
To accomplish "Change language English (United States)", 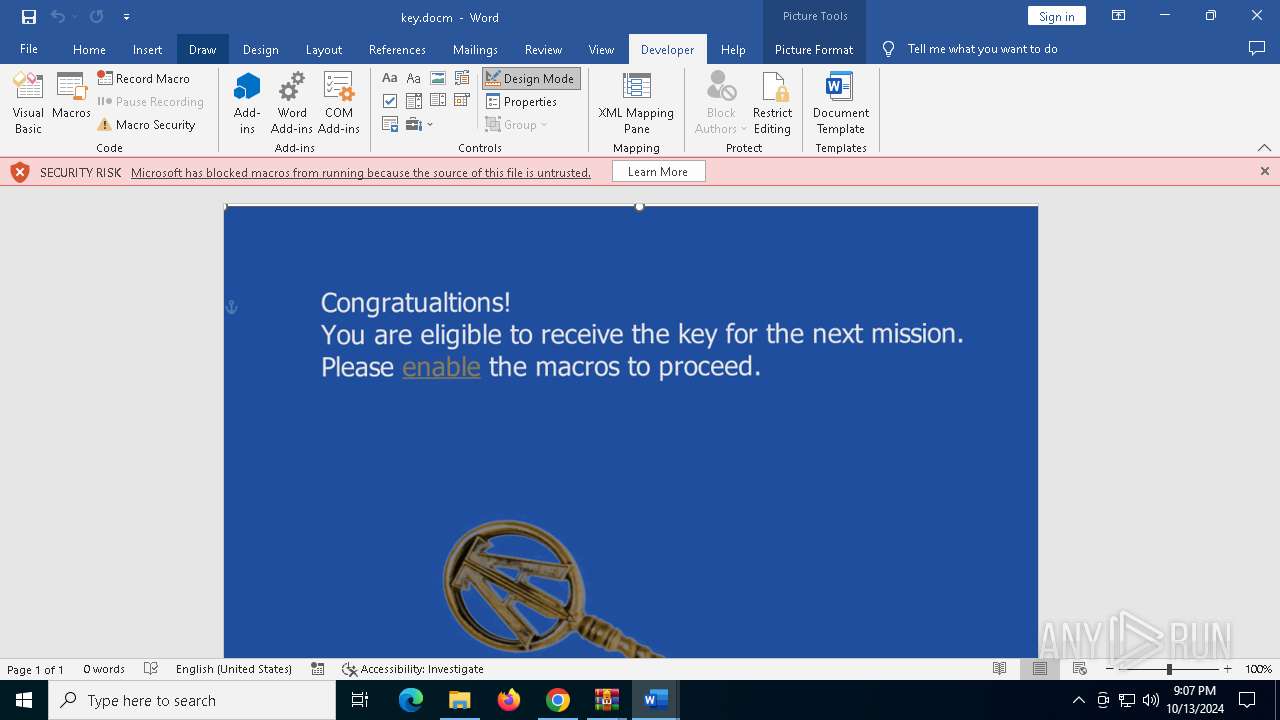I will point(234,669).
